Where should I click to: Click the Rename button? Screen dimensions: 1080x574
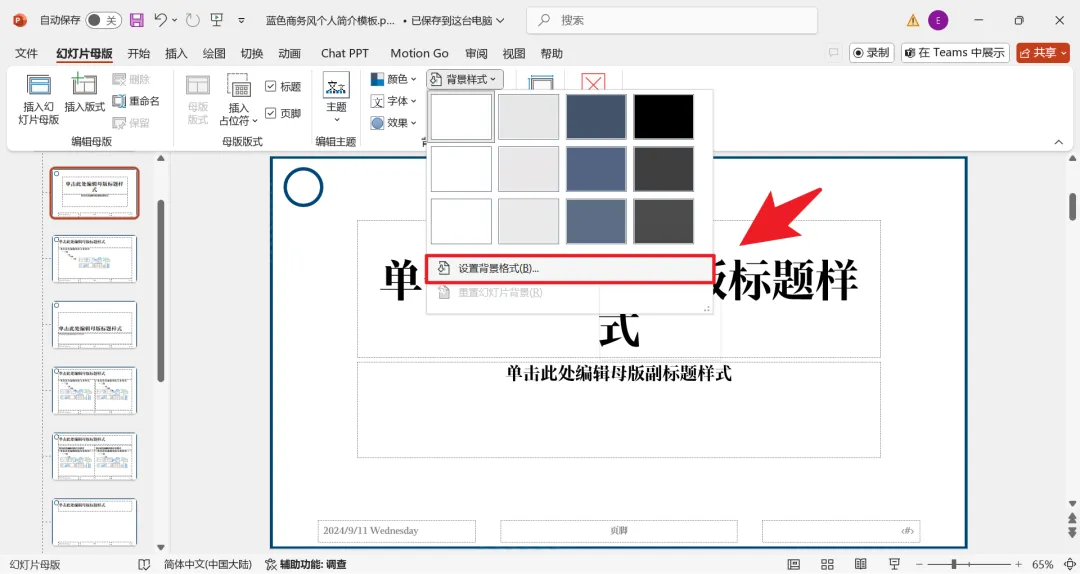[x=136, y=101]
